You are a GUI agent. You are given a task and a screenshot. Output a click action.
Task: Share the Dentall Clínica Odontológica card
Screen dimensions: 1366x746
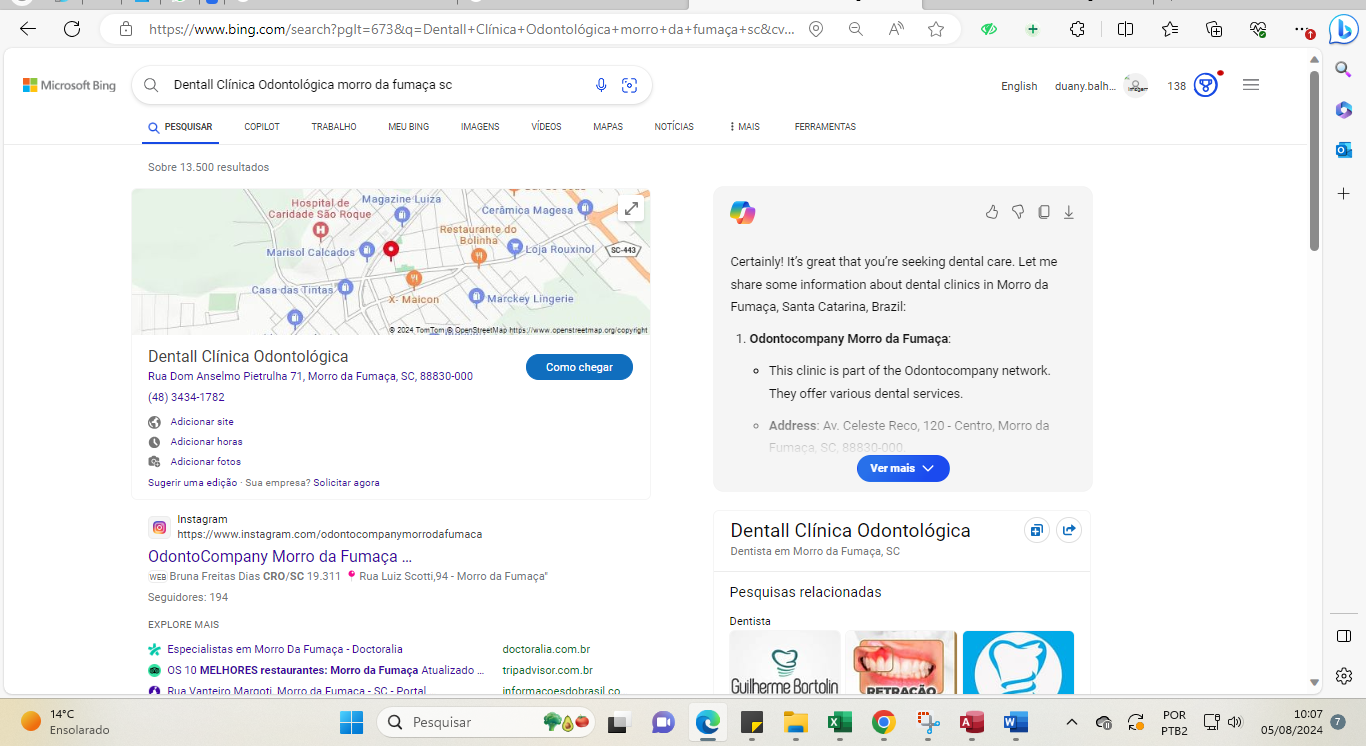[x=1069, y=530]
